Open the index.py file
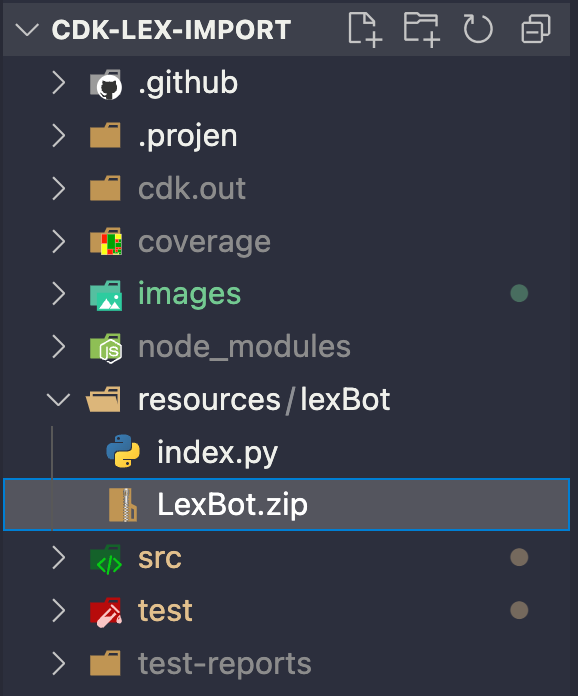This screenshot has height=696, width=578. 218,453
